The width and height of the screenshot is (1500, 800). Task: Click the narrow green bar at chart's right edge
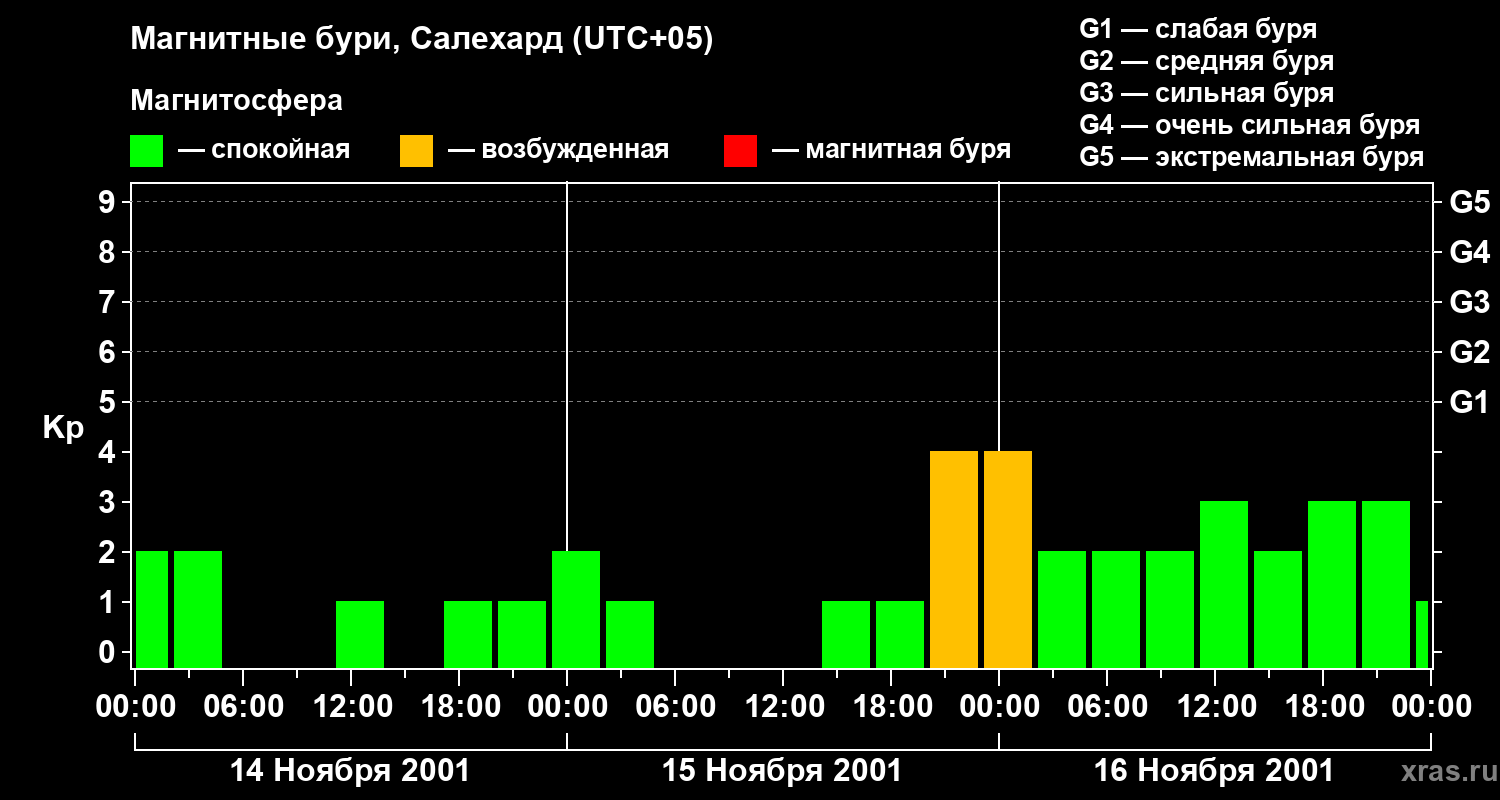point(1421,635)
